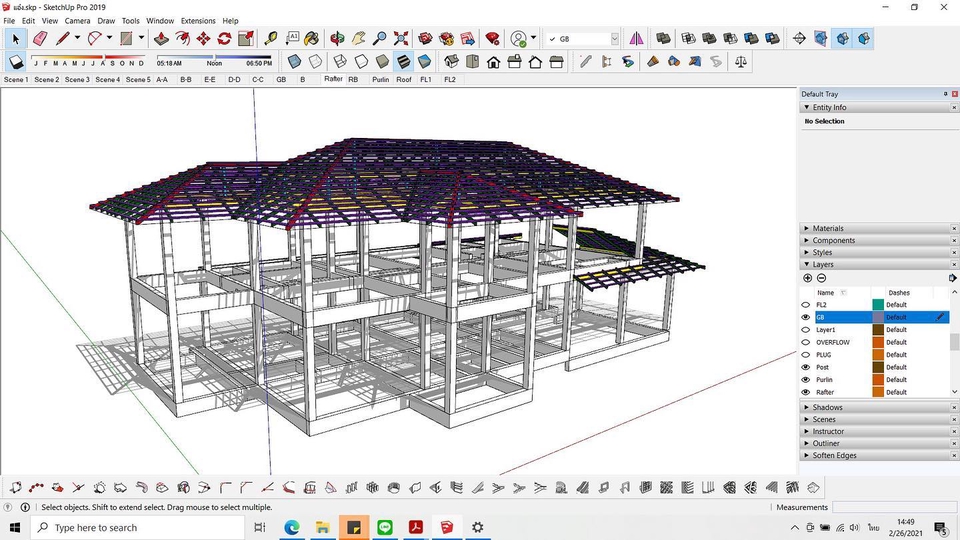This screenshot has width=960, height=540.
Task: Expand the Shadows panel
Action: 827,407
